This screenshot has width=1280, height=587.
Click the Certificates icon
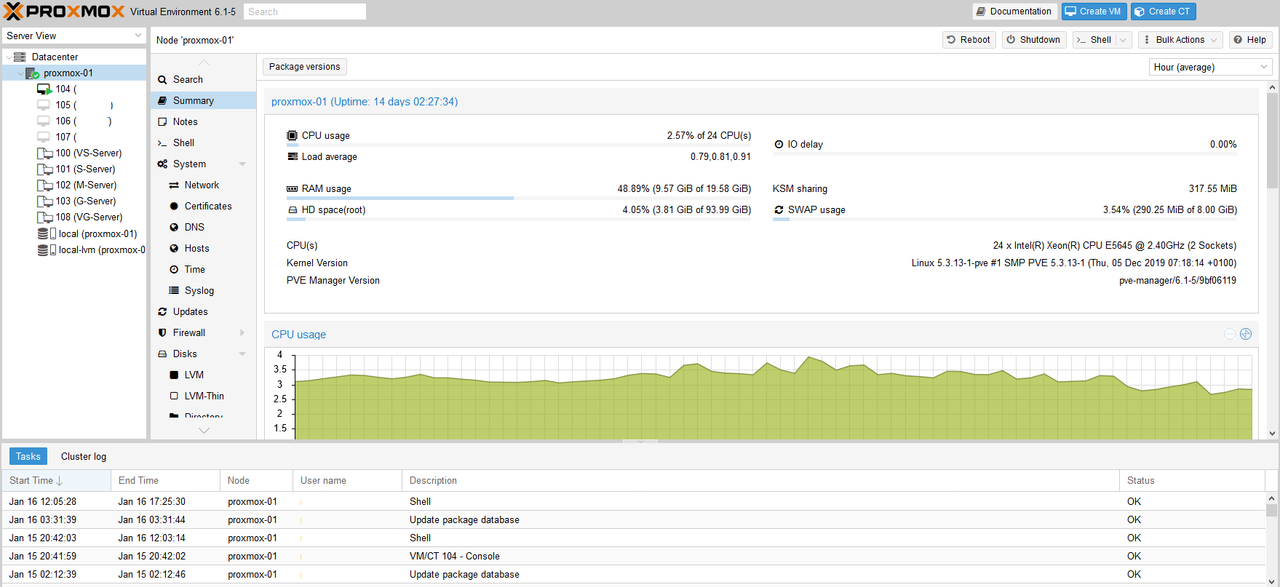click(x=174, y=206)
